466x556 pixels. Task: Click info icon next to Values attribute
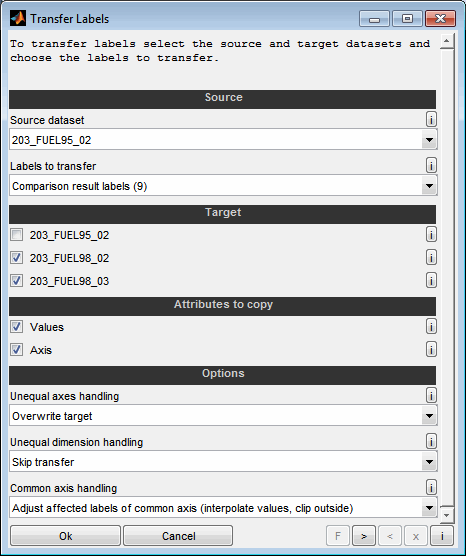click(431, 326)
